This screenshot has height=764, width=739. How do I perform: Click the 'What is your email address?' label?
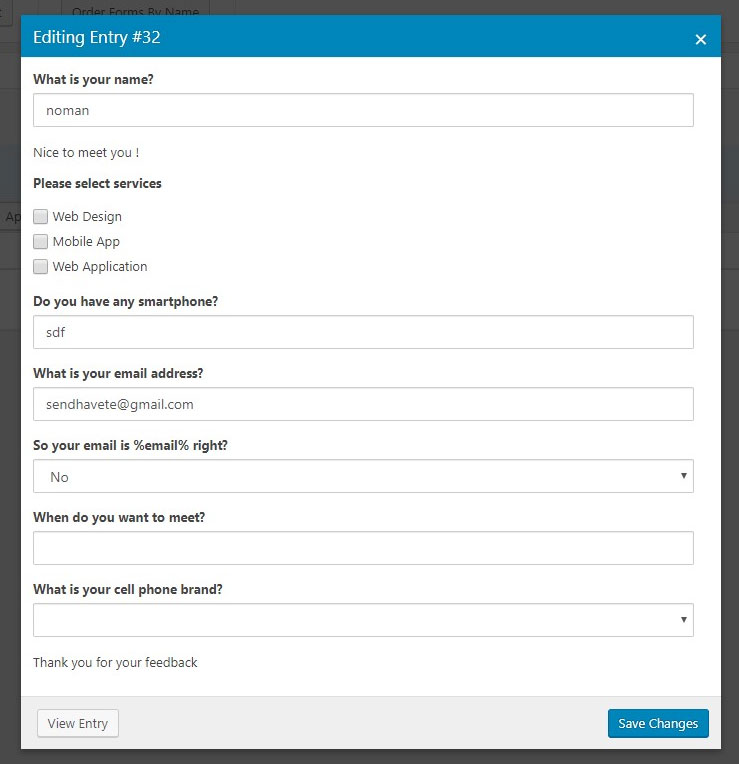coord(118,373)
